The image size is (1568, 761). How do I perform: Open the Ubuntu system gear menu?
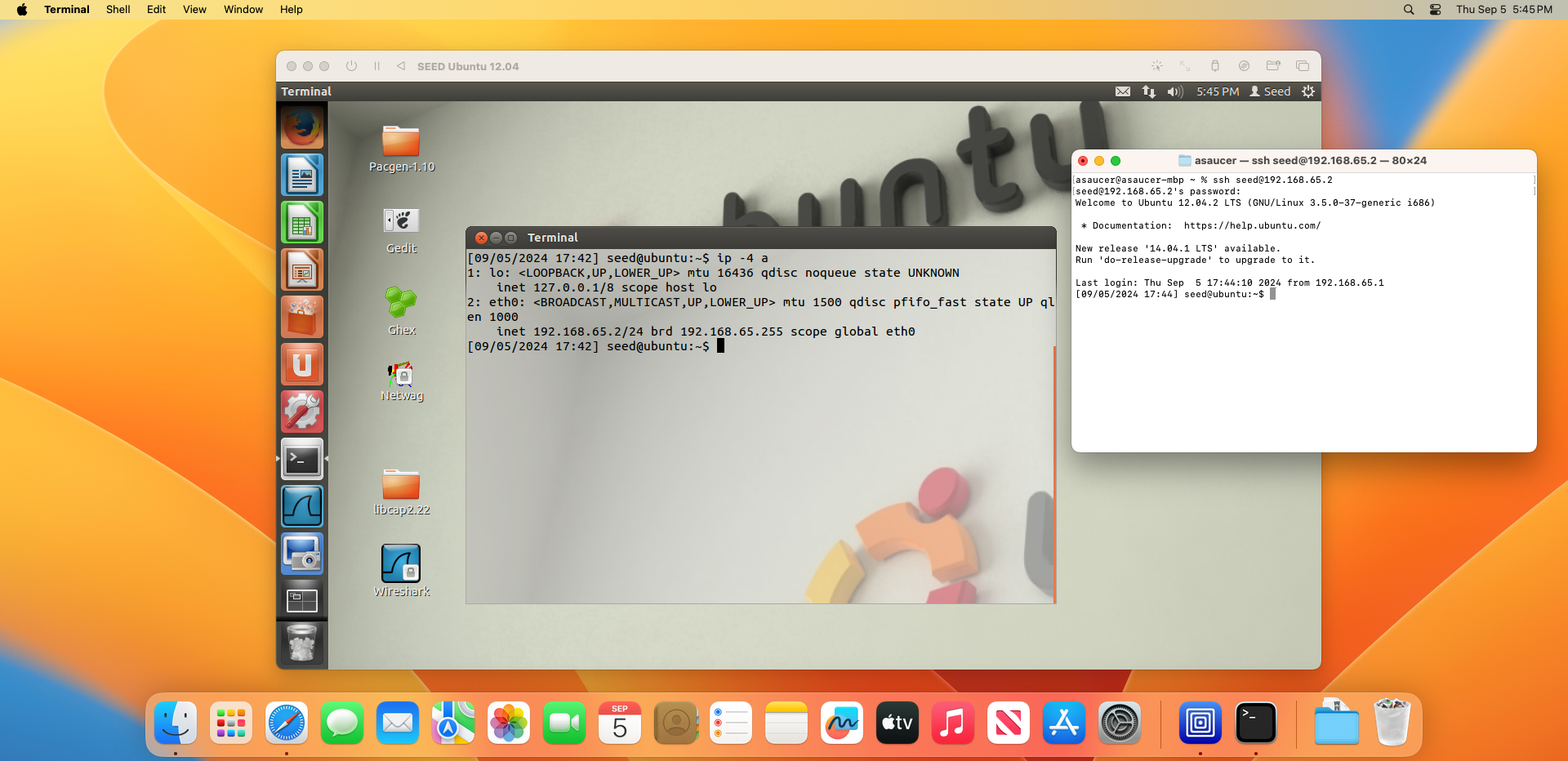click(1308, 91)
